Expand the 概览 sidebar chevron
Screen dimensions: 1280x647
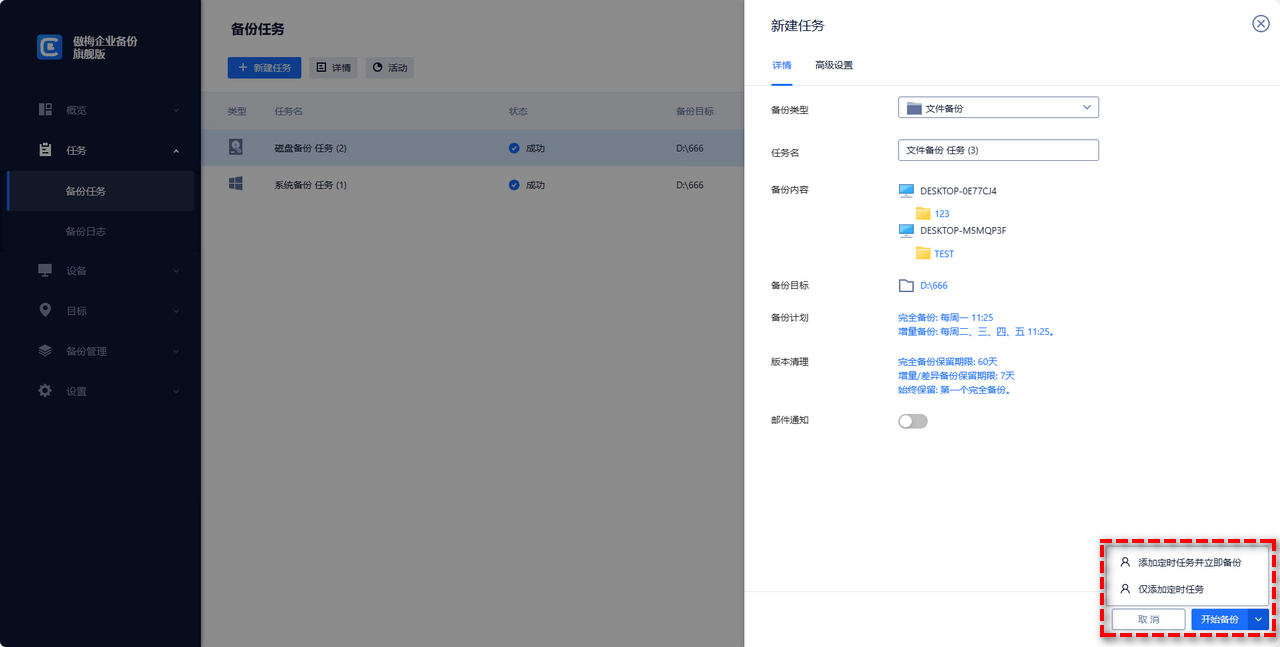tap(176, 110)
